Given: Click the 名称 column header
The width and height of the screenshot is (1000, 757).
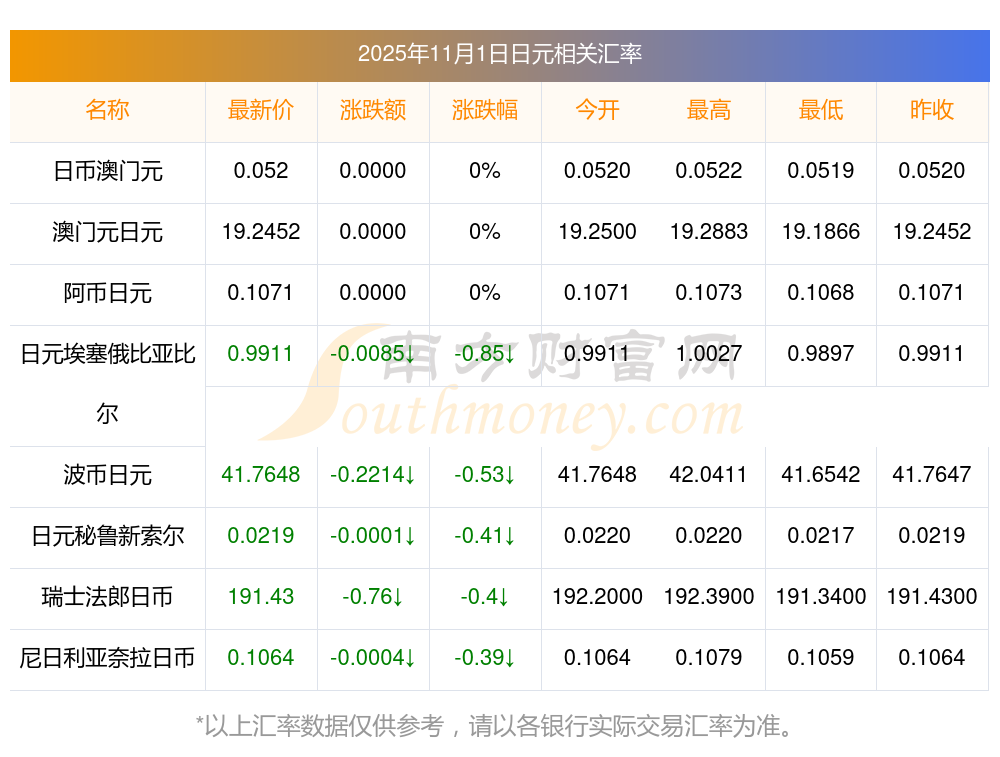Looking at the screenshot, I should click(x=107, y=110).
